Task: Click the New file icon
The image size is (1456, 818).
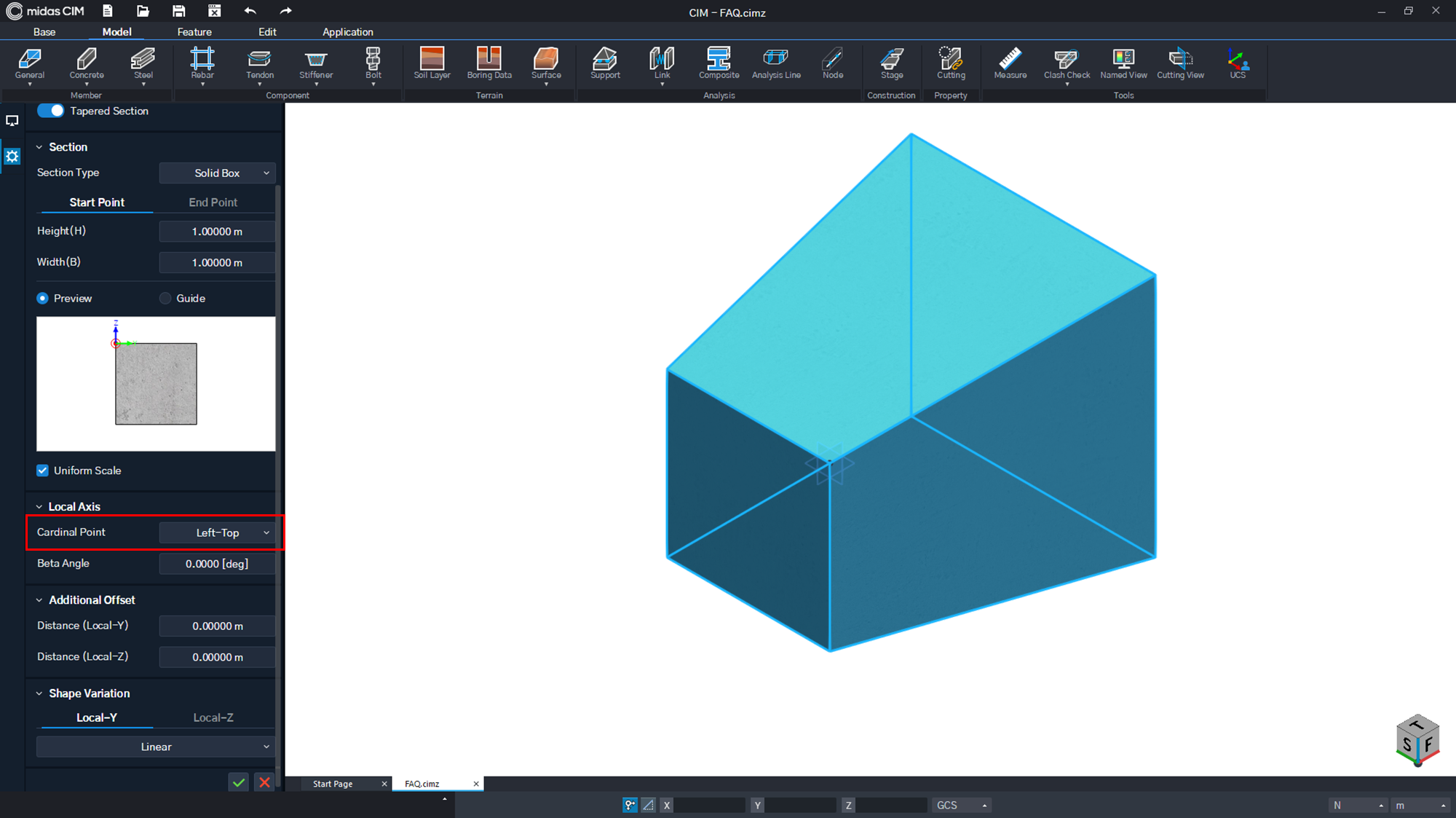Action: [108, 11]
